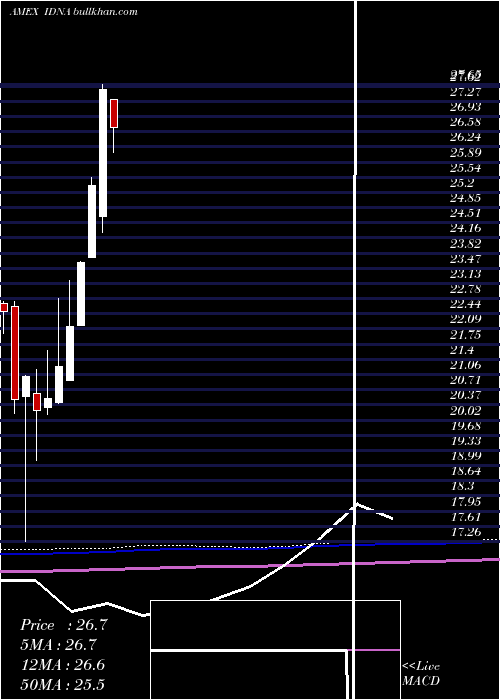The width and height of the screenshot is (500, 700).
Task: Click the 25.2 price axis label
Action: pyautogui.click(x=462, y=183)
